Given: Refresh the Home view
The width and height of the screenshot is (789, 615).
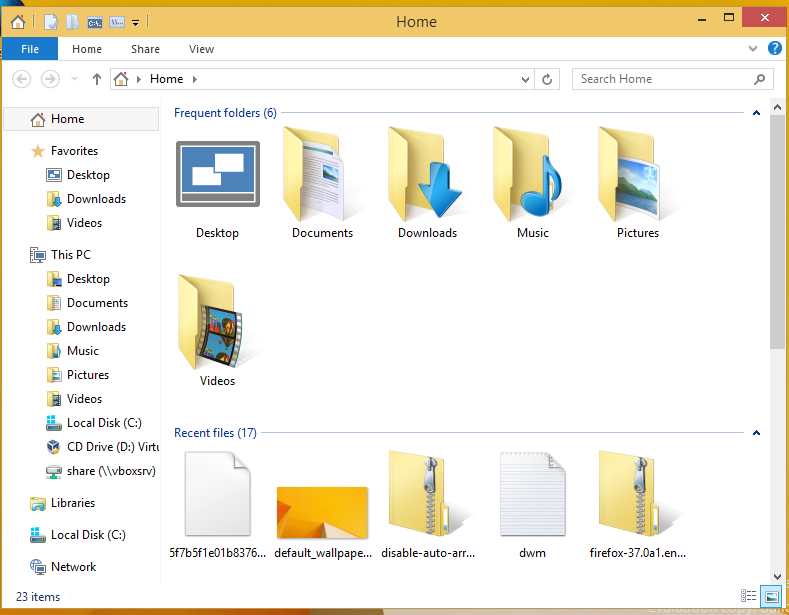Looking at the screenshot, I should click(x=547, y=80).
